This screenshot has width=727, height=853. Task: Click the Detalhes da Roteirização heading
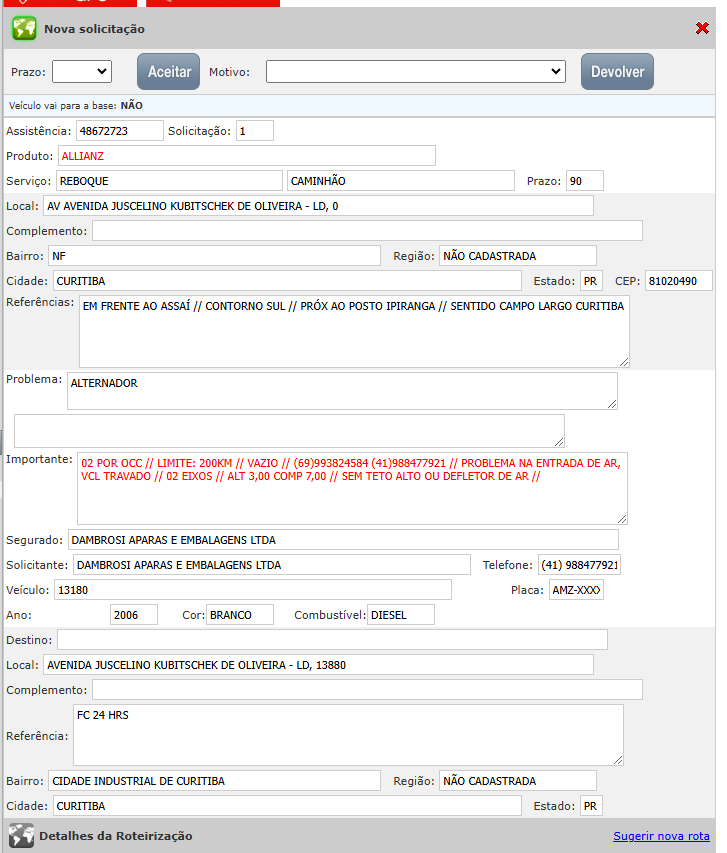(115, 836)
